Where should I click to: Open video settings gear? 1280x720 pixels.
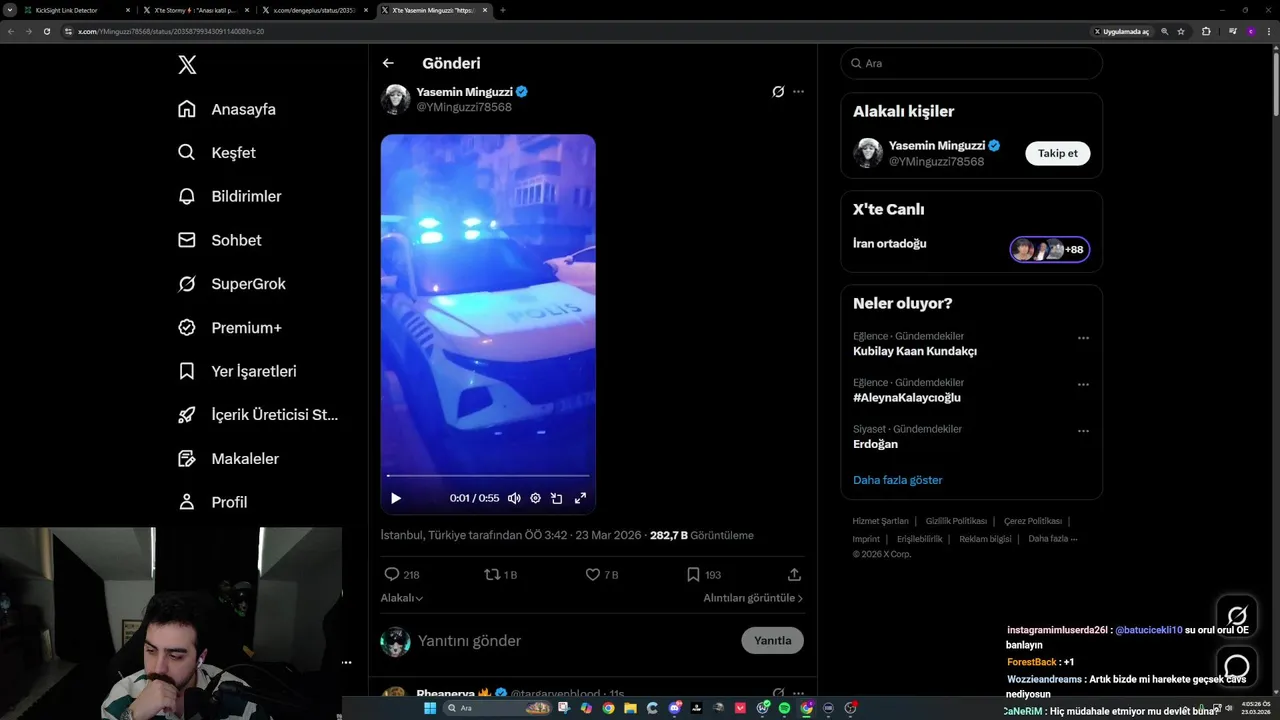[535, 498]
